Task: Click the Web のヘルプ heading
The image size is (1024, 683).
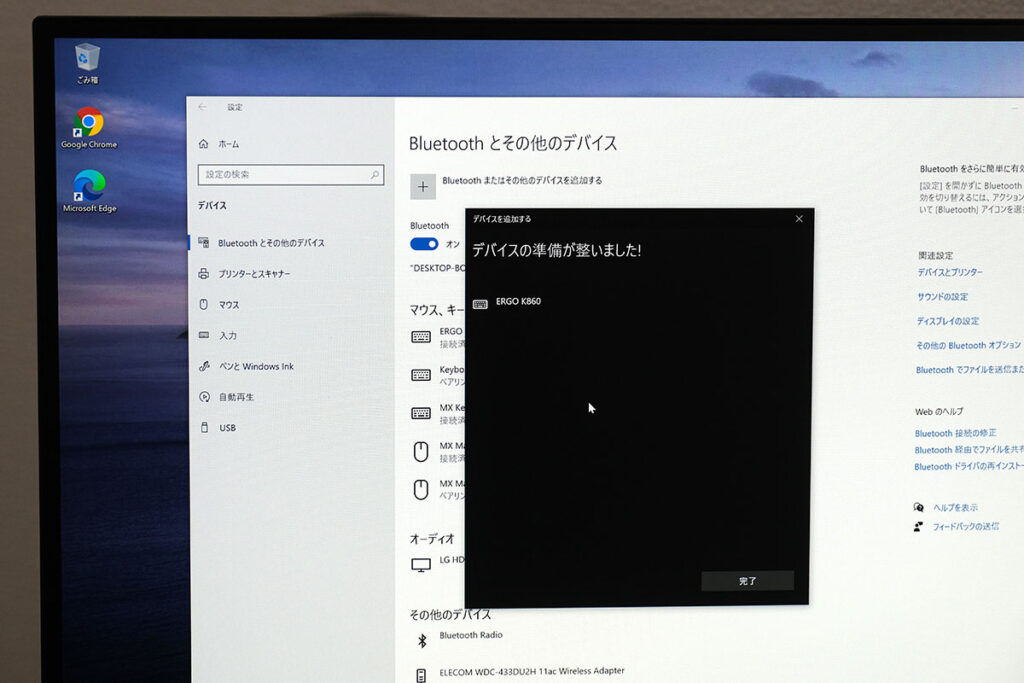Action: [x=939, y=411]
